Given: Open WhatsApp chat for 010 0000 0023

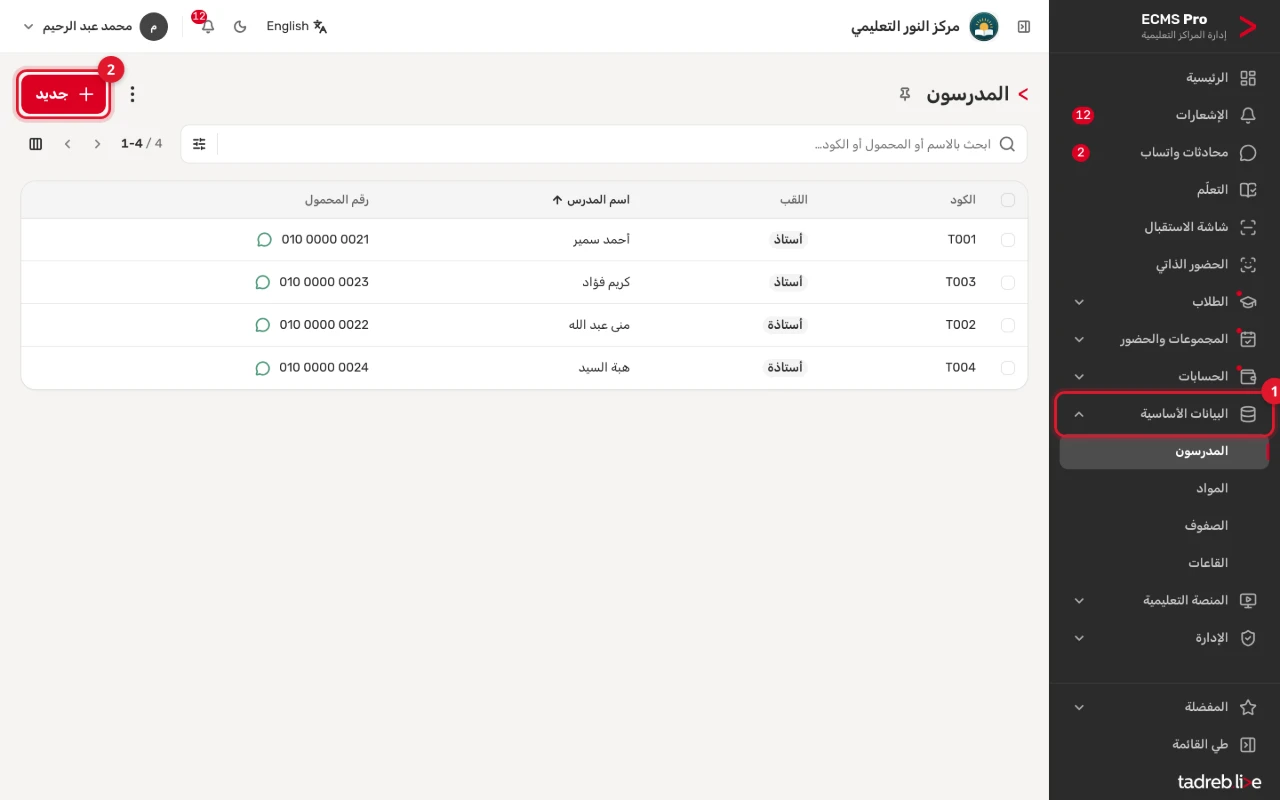Looking at the screenshot, I should point(263,282).
